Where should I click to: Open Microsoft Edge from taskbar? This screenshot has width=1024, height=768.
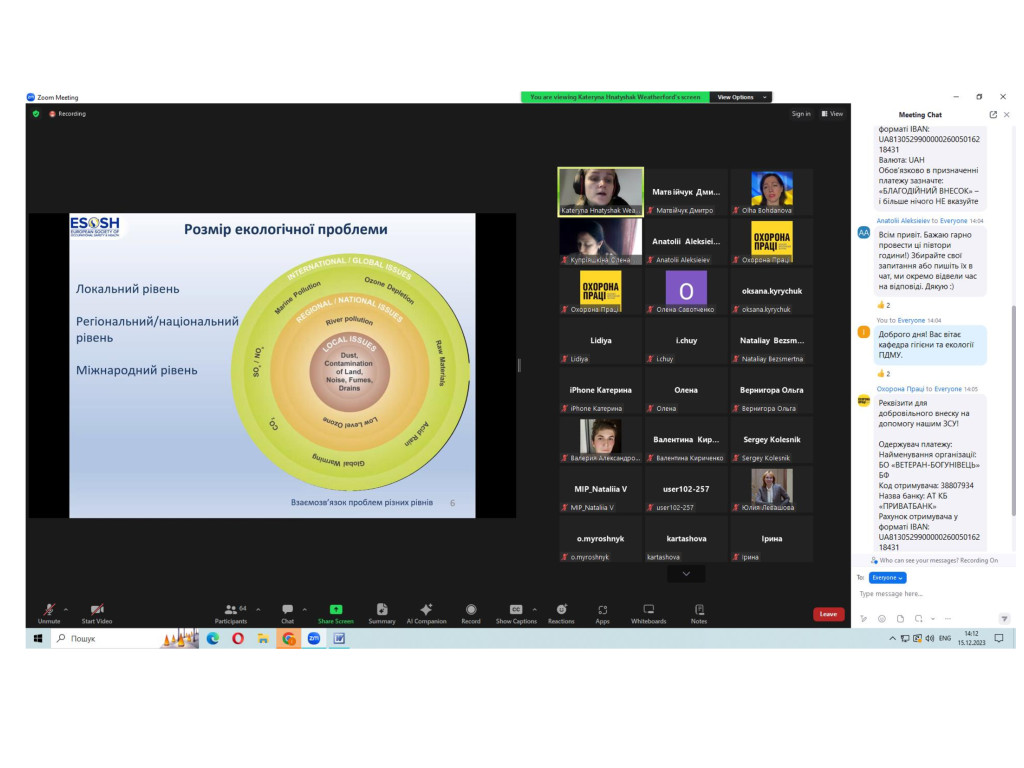click(213, 639)
